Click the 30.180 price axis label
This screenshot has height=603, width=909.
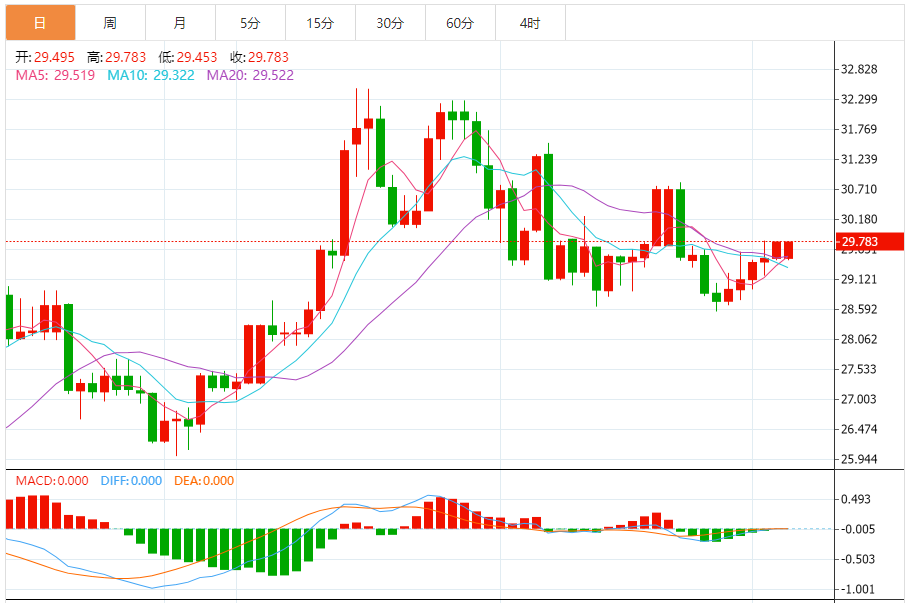tap(859, 219)
